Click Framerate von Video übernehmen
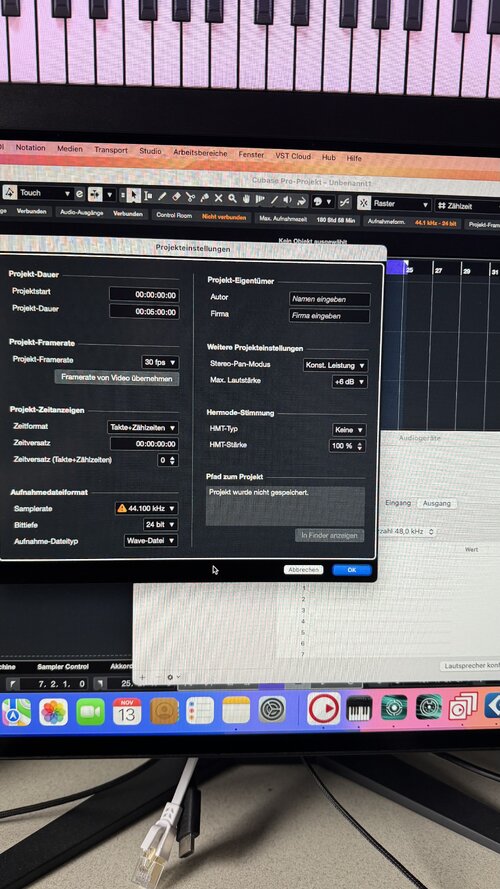This screenshot has width=500, height=889. [x=117, y=378]
